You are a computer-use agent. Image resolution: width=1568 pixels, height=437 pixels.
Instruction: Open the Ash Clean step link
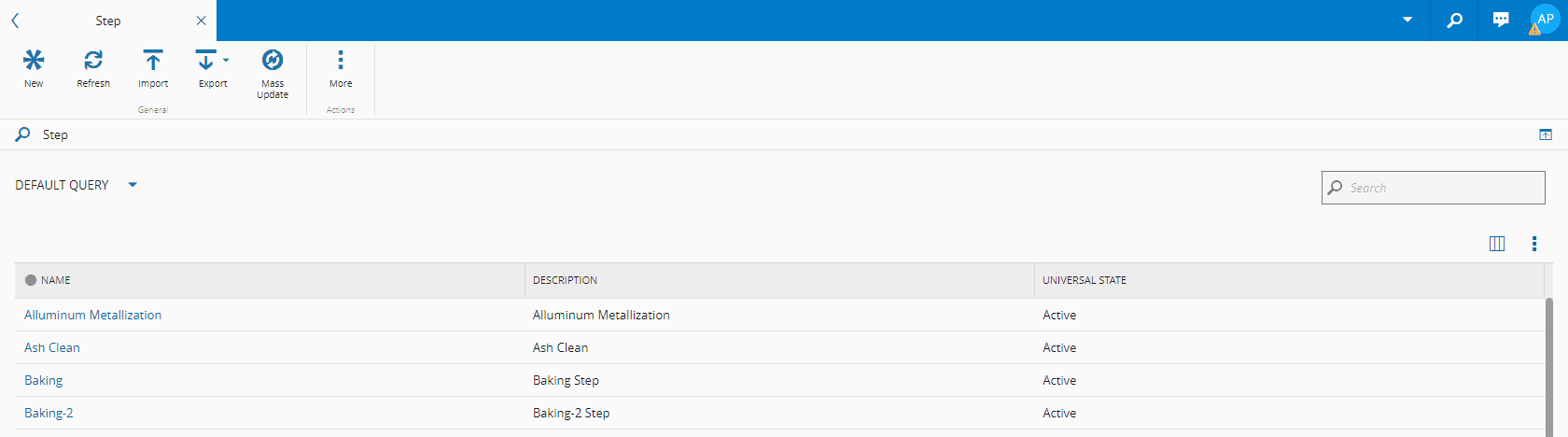[x=52, y=347]
